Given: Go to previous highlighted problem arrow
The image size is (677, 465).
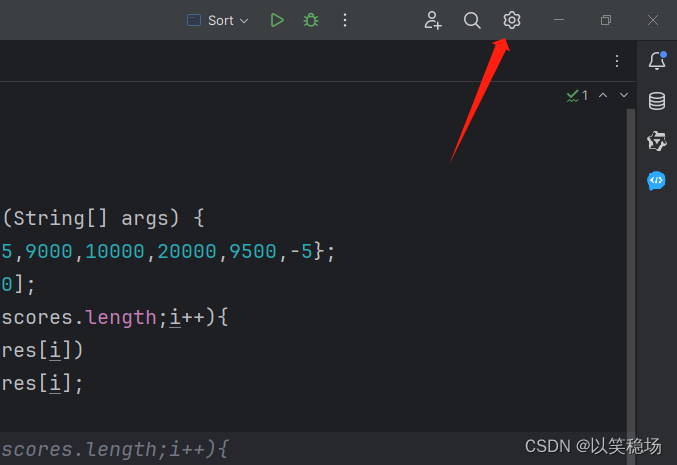Looking at the screenshot, I should pos(603,95).
